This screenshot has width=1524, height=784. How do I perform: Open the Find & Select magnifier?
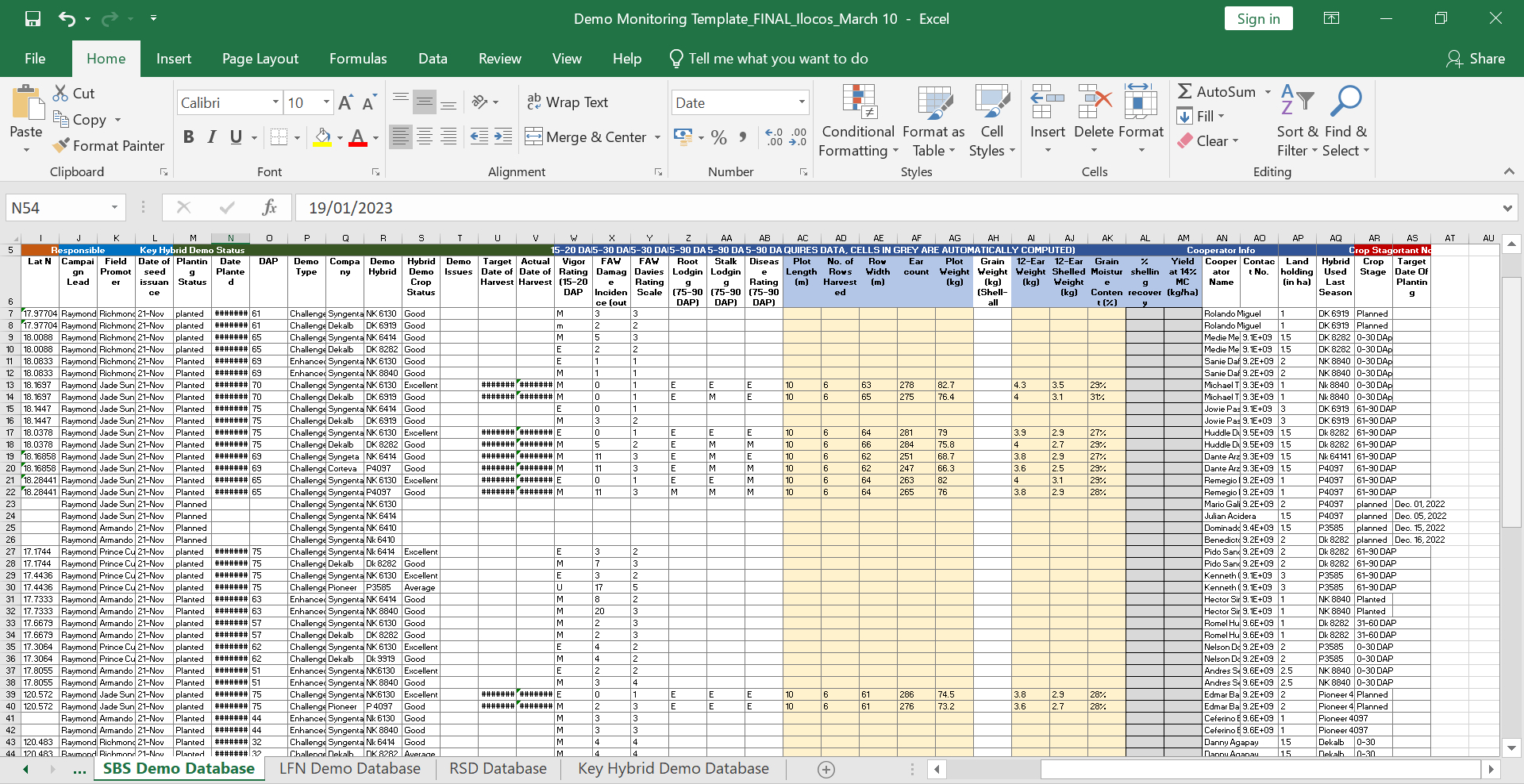coord(1345,121)
